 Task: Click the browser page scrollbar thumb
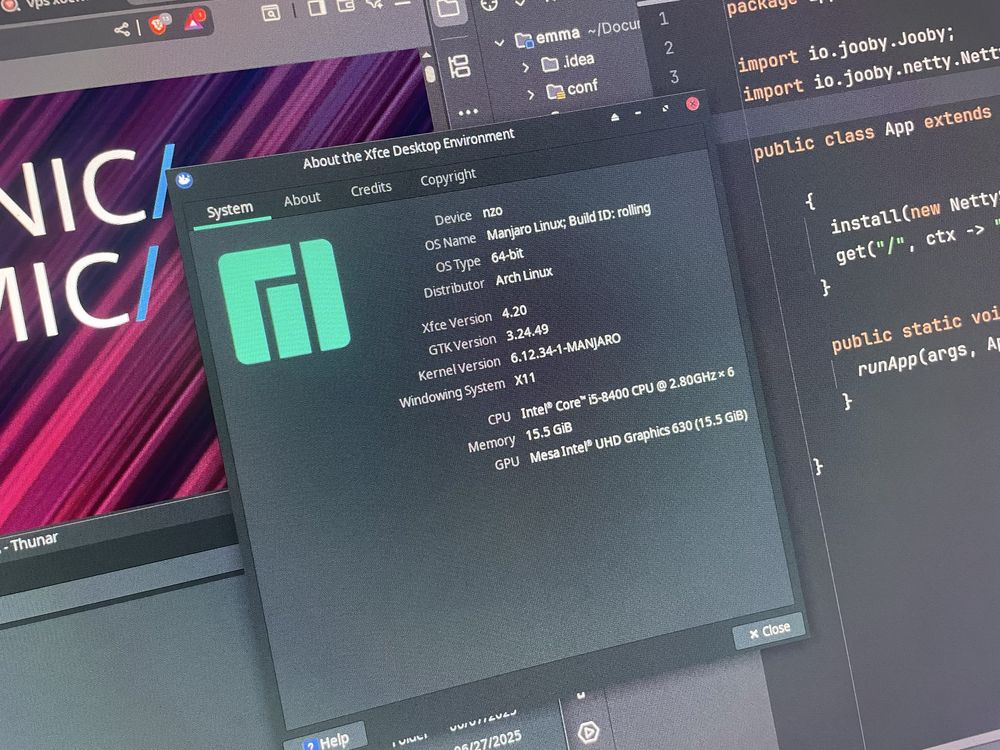coord(429,75)
